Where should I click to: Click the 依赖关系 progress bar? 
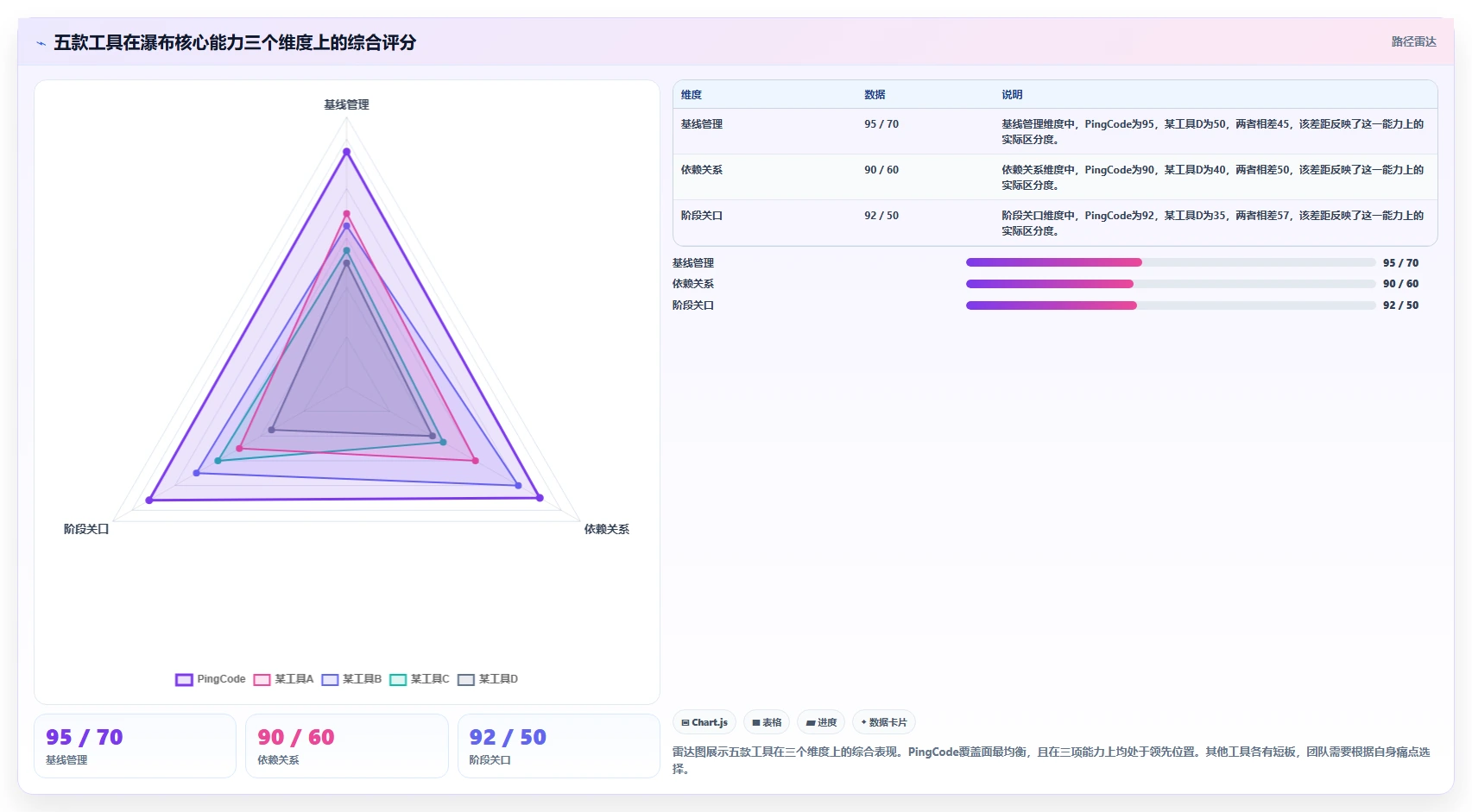click(1171, 284)
